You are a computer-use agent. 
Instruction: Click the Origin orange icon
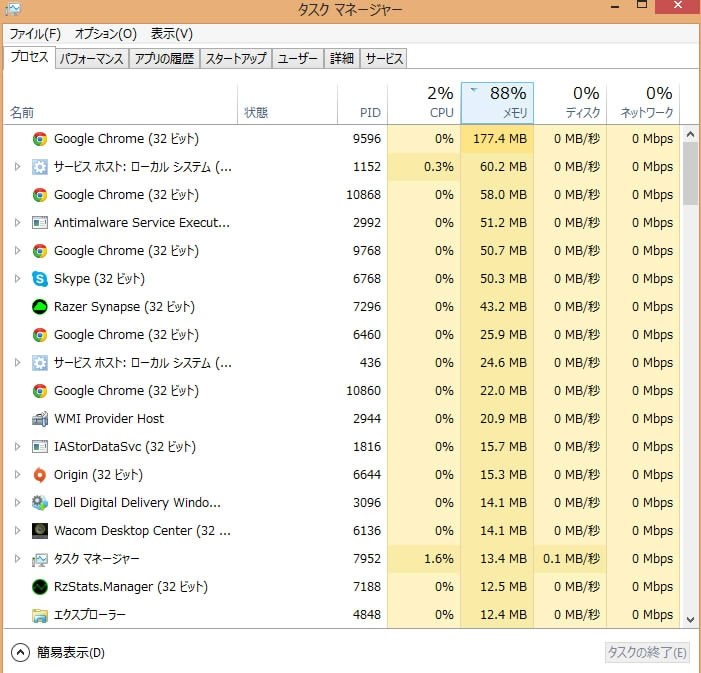point(40,475)
